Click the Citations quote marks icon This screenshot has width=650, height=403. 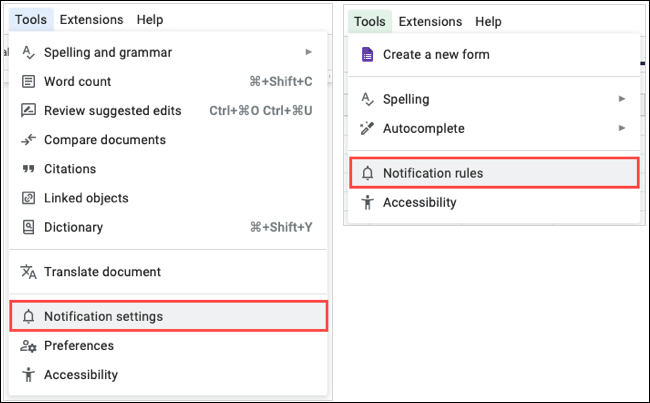click(28, 169)
